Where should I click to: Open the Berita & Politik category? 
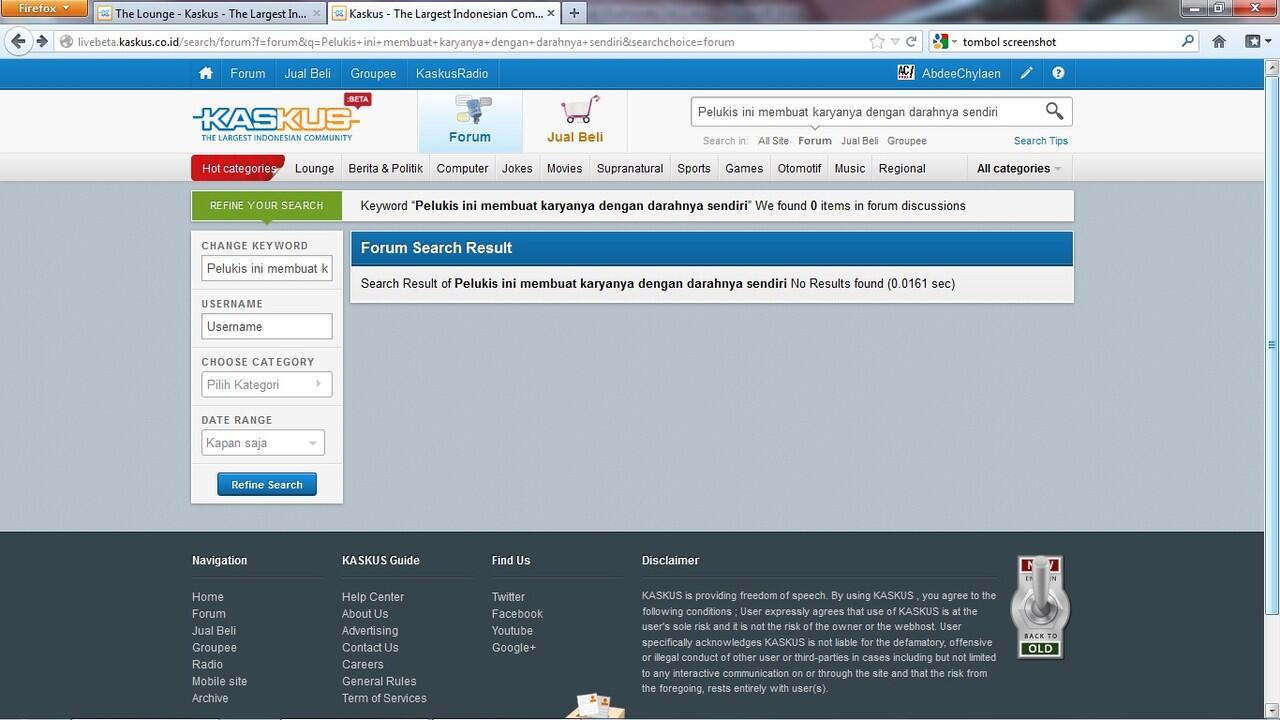(x=385, y=168)
